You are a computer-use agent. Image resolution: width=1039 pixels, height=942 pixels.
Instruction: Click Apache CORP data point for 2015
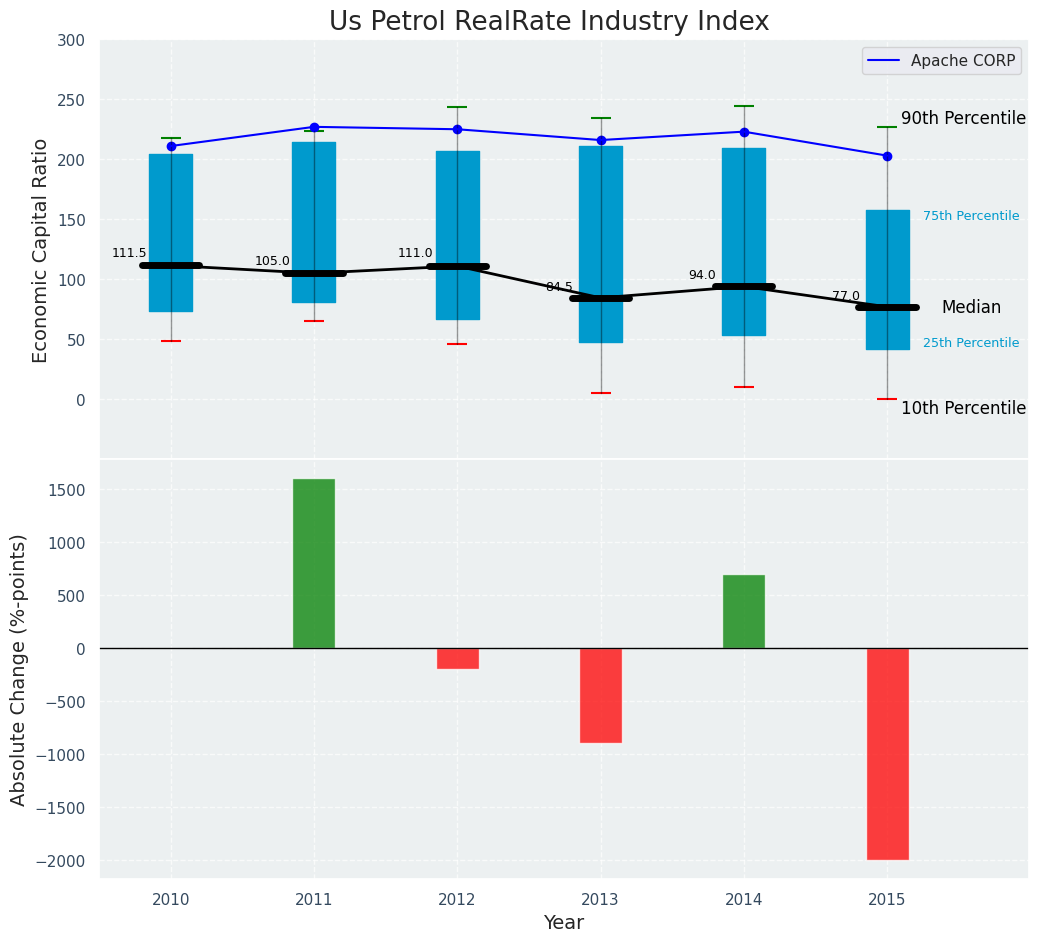(887, 156)
